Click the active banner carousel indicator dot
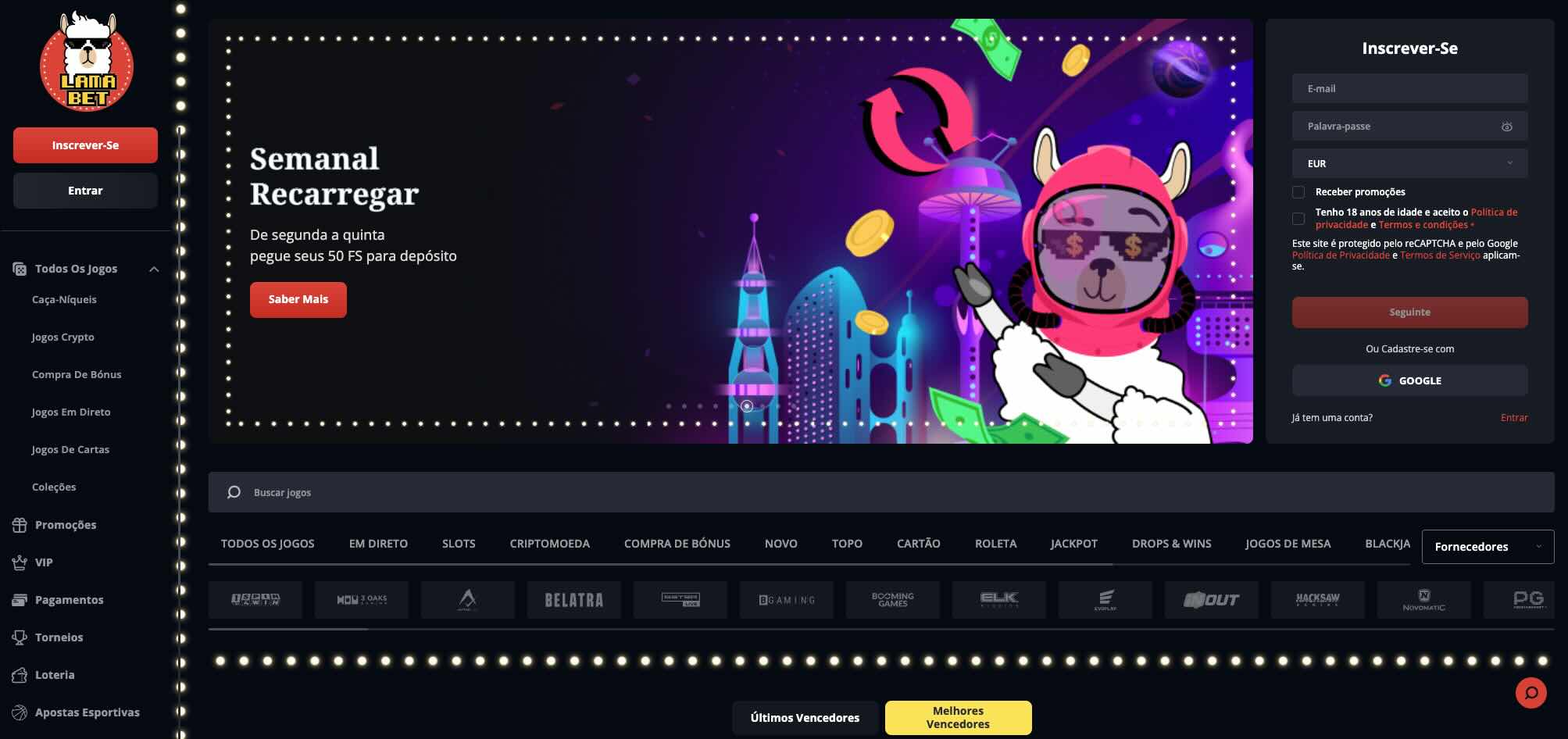Screen dimensions: 1568x739 pos(747,406)
